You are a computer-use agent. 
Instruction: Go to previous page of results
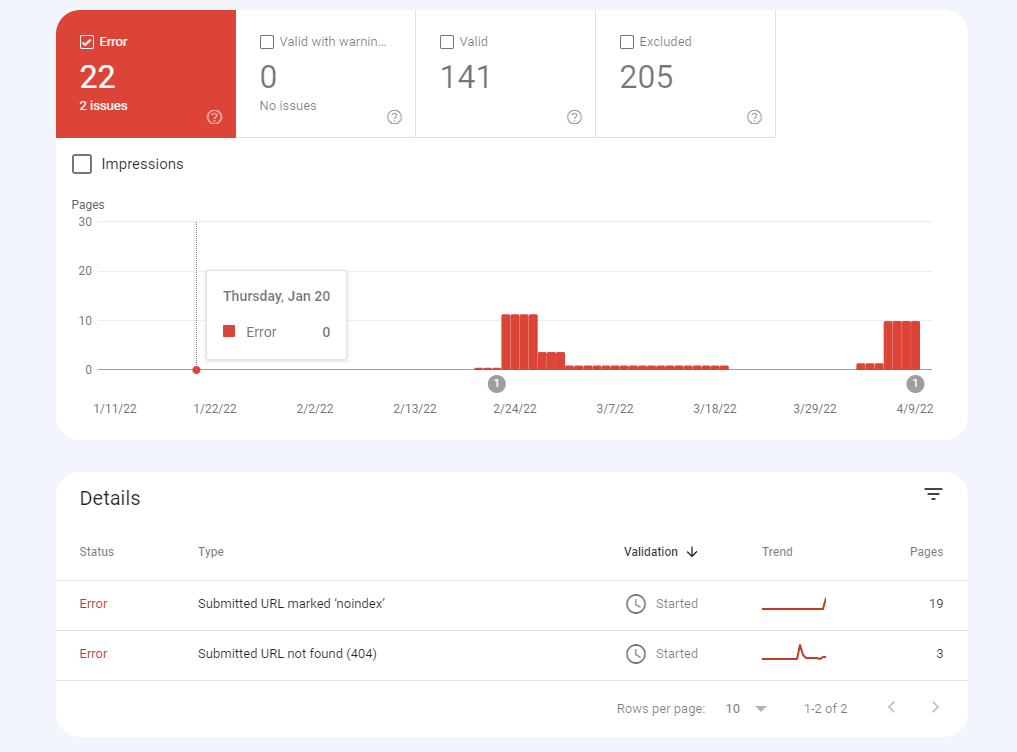pyautogui.click(x=891, y=708)
